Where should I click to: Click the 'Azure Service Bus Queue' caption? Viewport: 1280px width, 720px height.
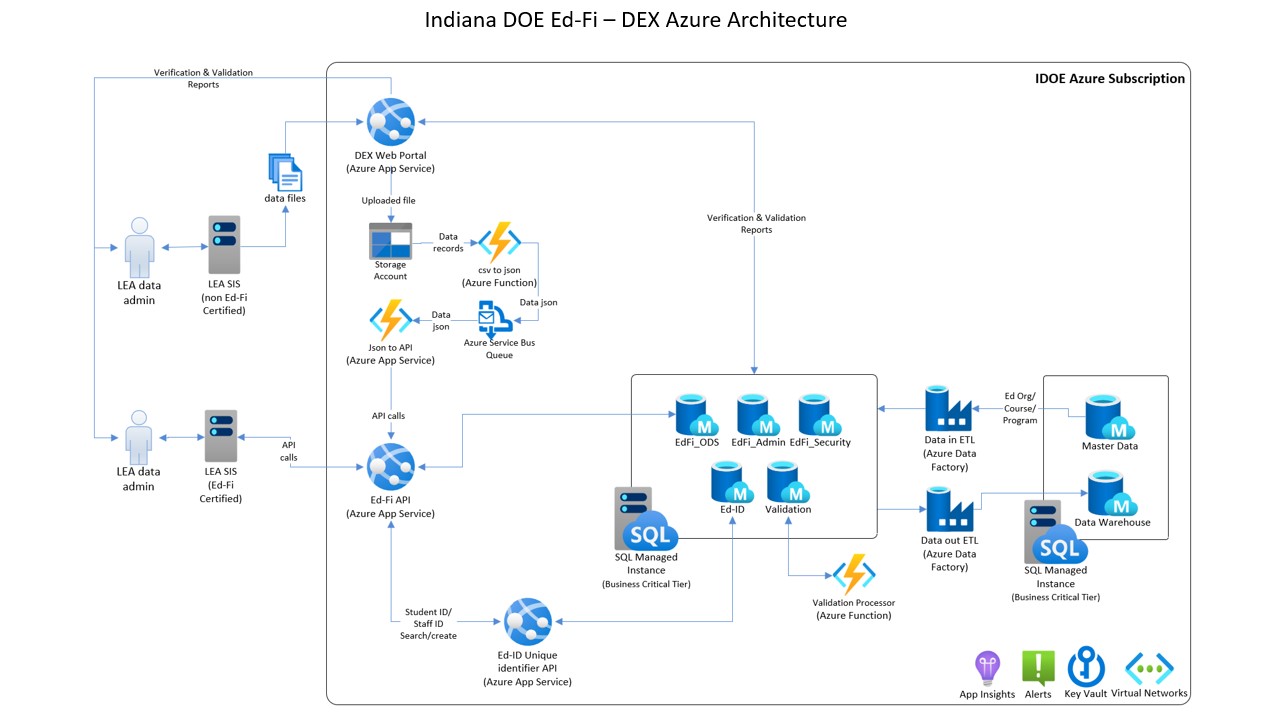point(501,347)
